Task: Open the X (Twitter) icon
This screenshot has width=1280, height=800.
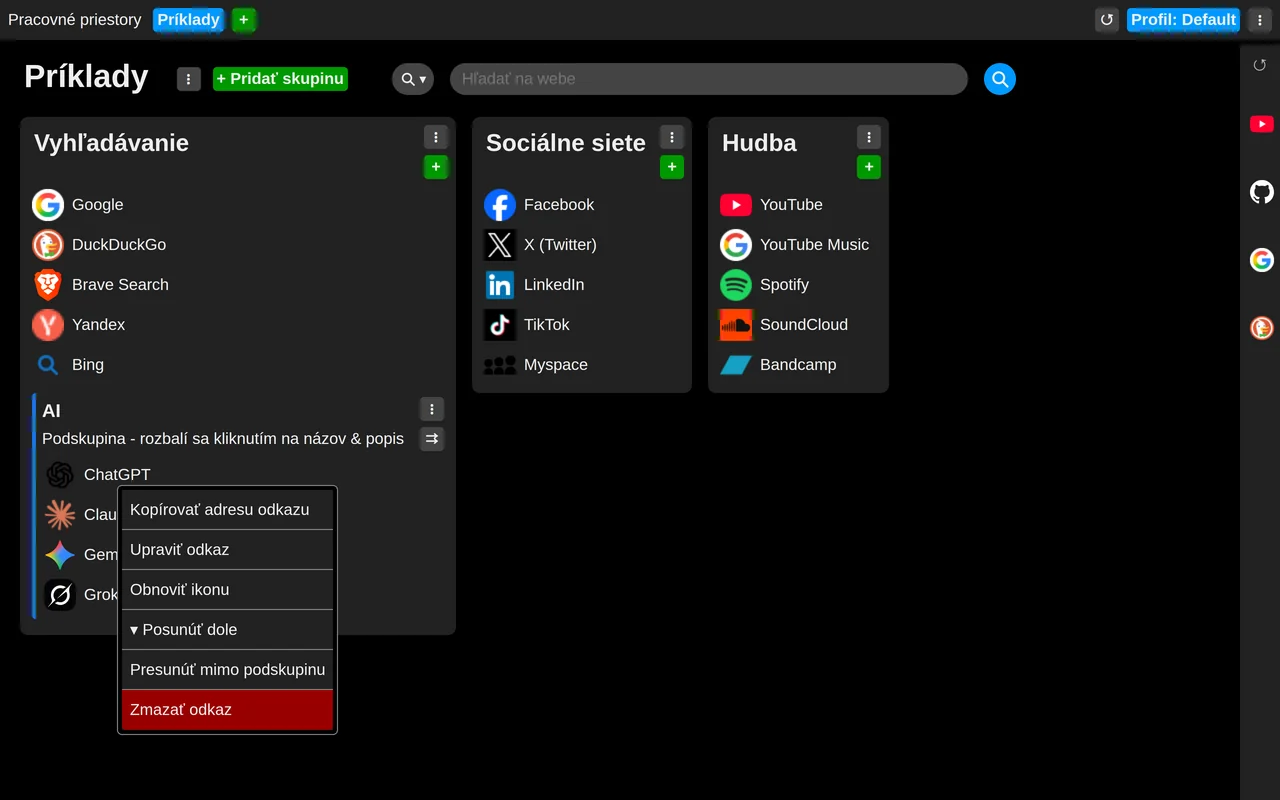Action: 500,245
